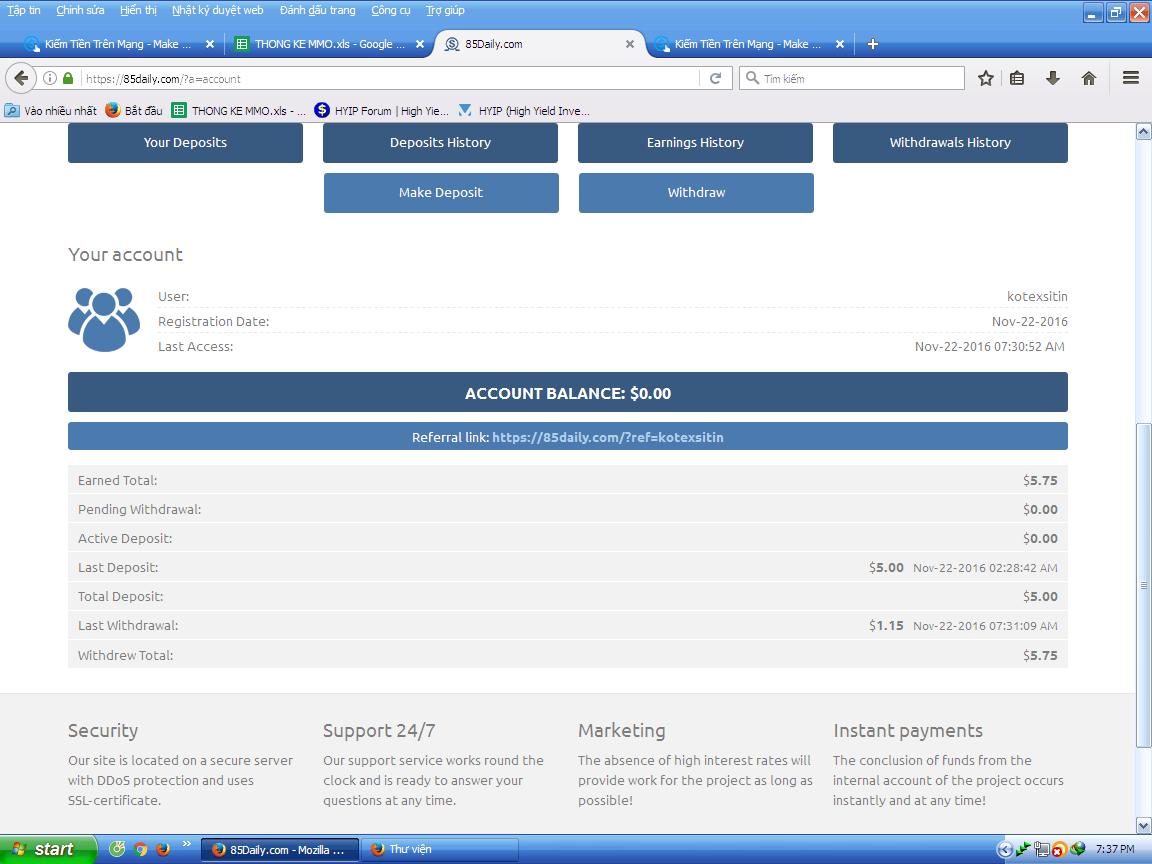Viewport: 1152px width, 864px height.
Task: Click the Make Deposit button
Action: coord(441,192)
